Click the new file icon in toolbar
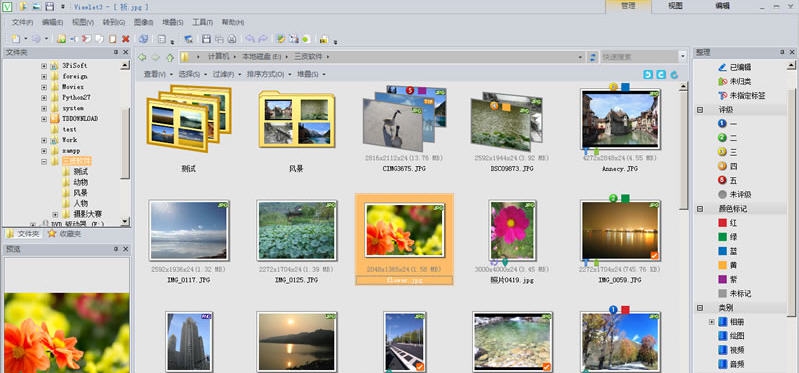This screenshot has width=799, height=373. click(16, 39)
